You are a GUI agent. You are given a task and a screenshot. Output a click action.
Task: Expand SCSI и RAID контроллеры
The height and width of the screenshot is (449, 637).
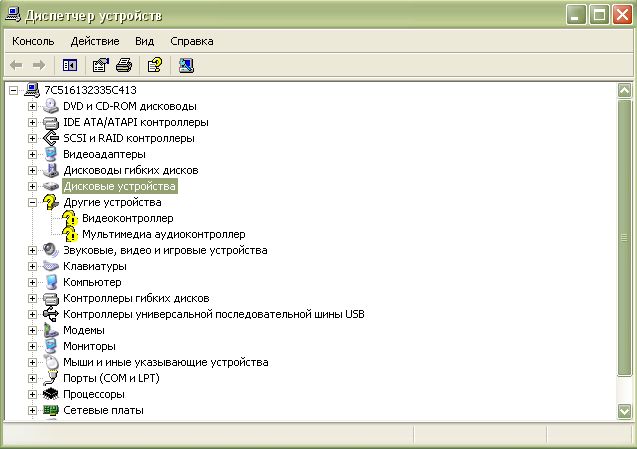[32, 139]
